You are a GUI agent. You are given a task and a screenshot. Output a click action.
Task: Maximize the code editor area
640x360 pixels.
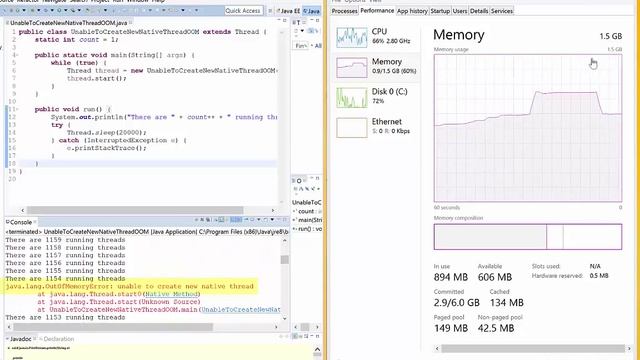[x=285, y=20]
